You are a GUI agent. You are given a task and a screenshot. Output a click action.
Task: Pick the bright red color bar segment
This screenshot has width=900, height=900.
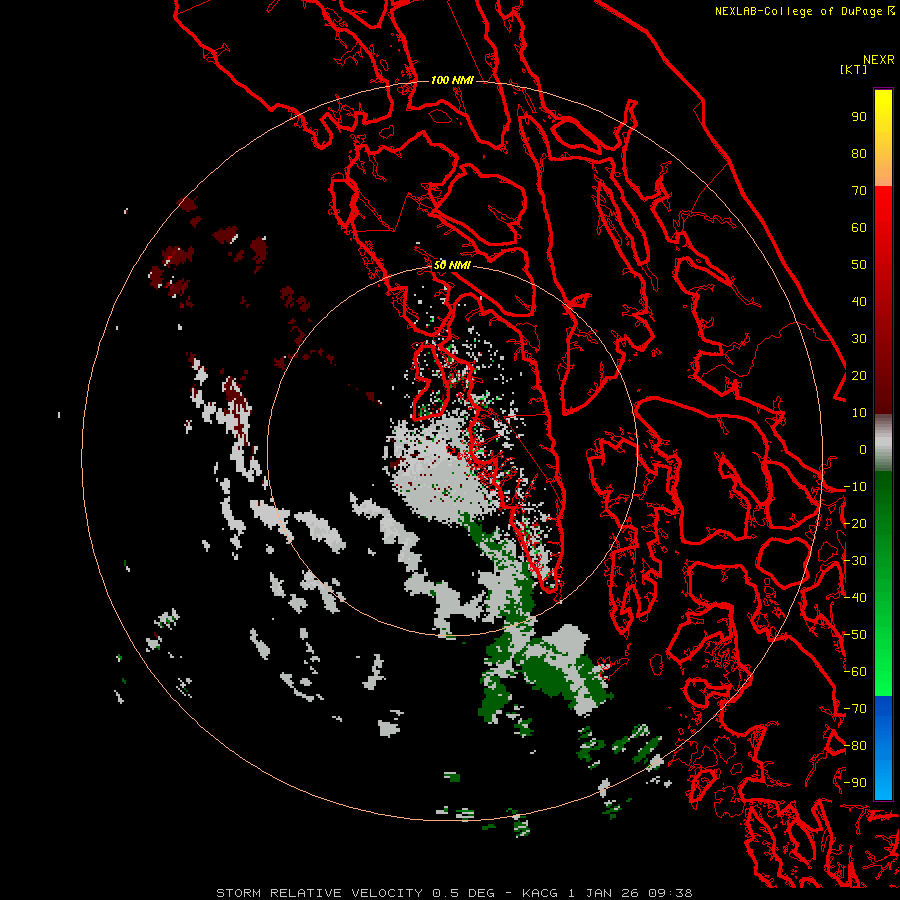[x=883, y=300]
